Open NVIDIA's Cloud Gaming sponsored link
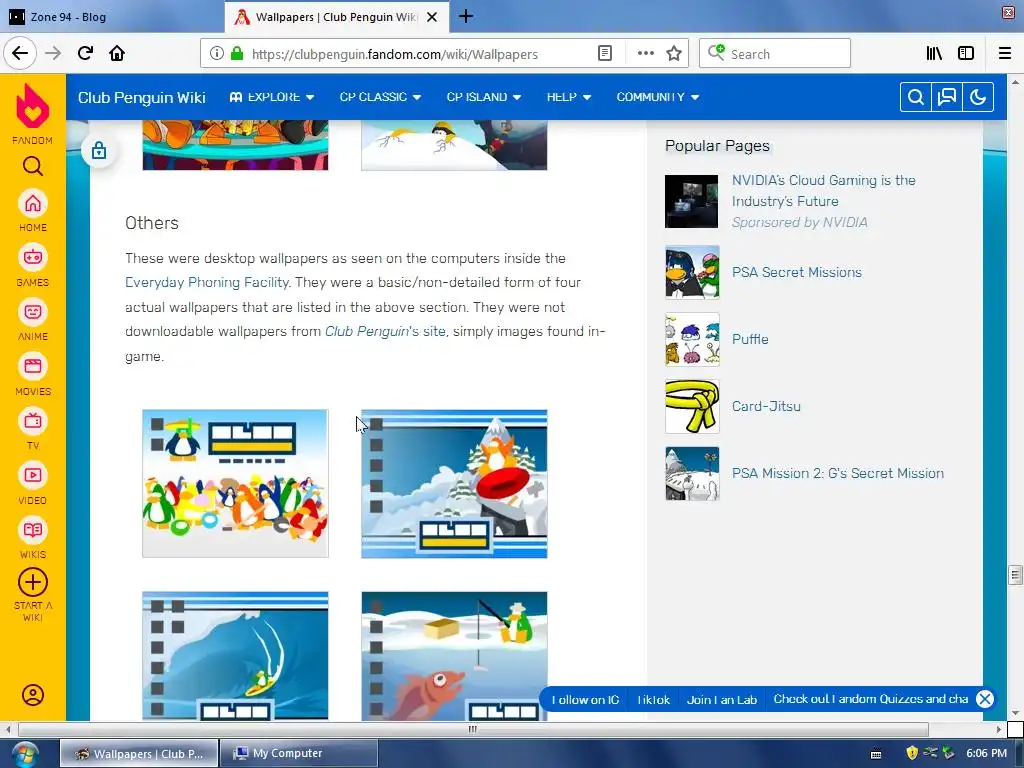This screenshot has width=1024, height=768. [x=824, y=191]
